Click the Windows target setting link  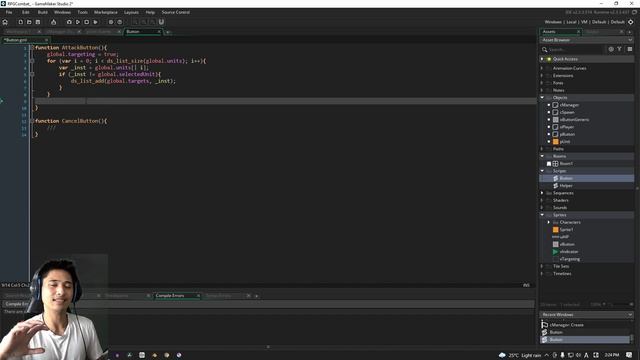(x=553, y=22)
